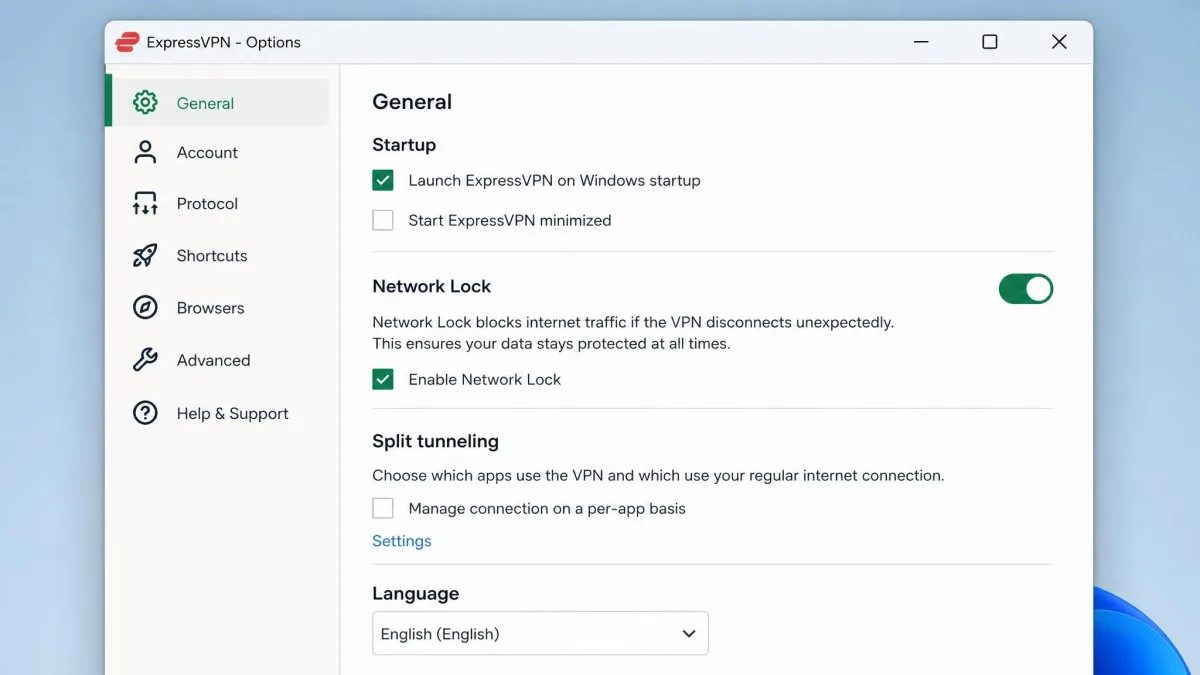This screenshot has width=1200, height=675.
Task: Open the Help & Support tab label
Action: (x=233, y=413)
